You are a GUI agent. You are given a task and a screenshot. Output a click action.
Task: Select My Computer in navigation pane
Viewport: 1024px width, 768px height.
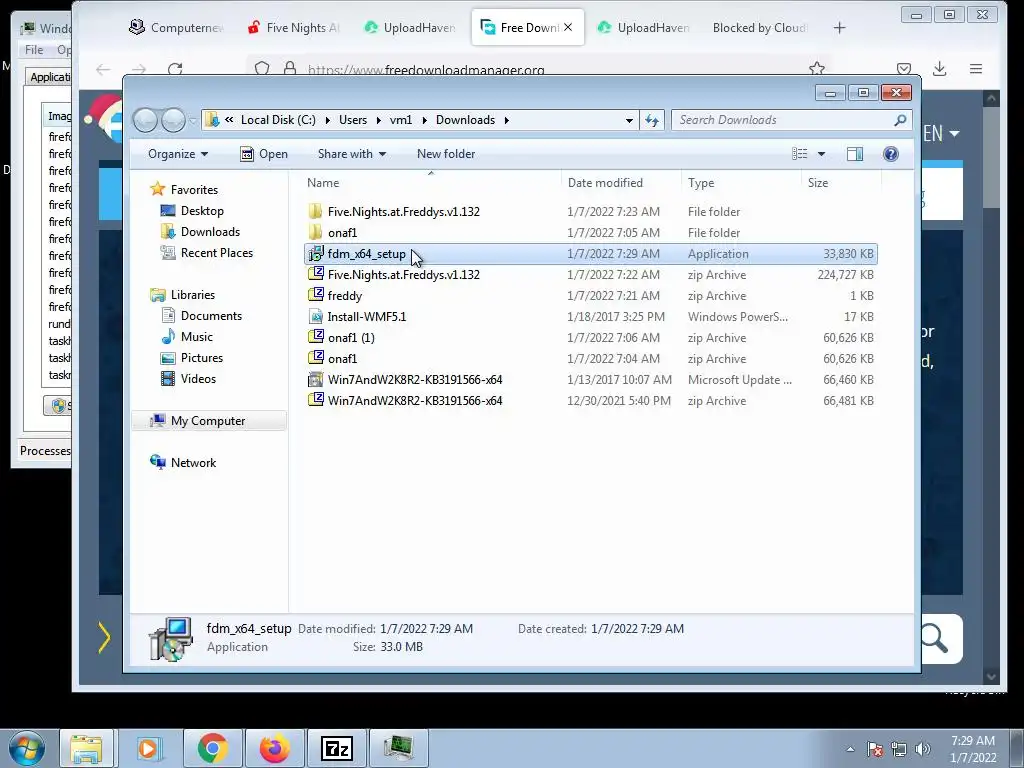(208, 421)
